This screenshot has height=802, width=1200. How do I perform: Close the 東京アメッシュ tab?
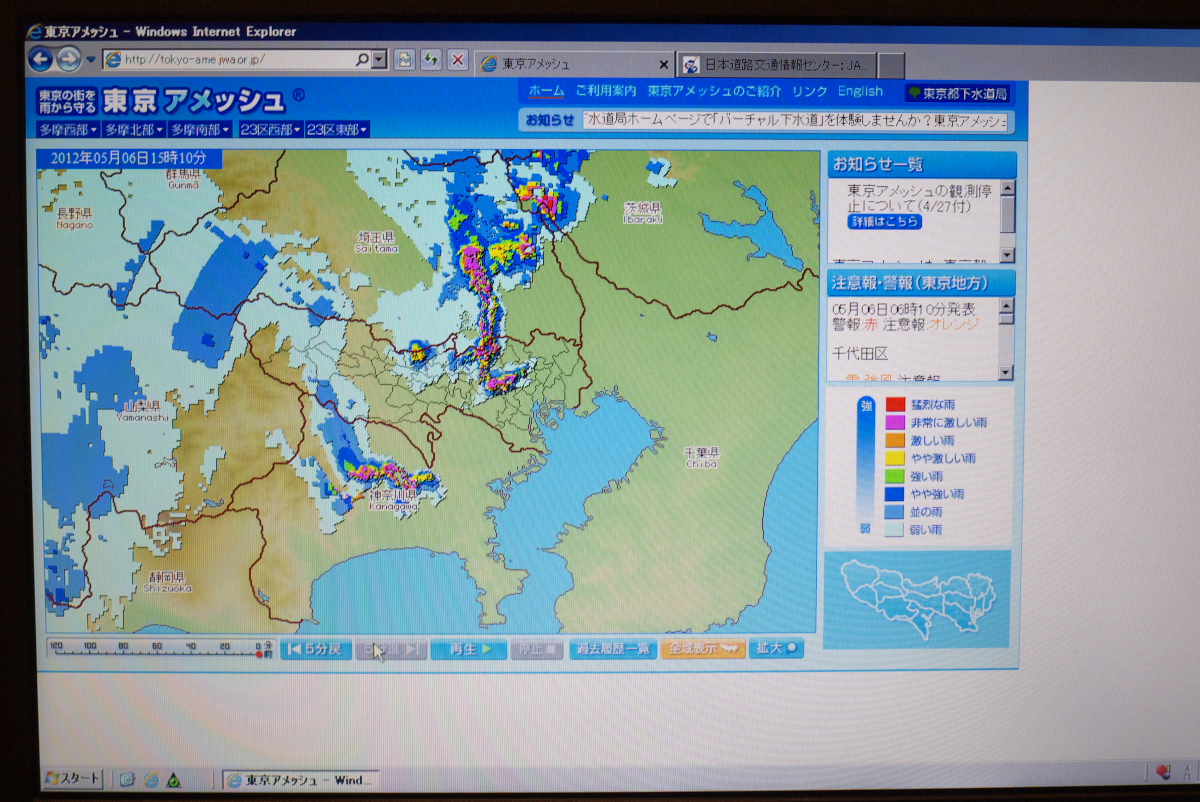click(663, 64)
